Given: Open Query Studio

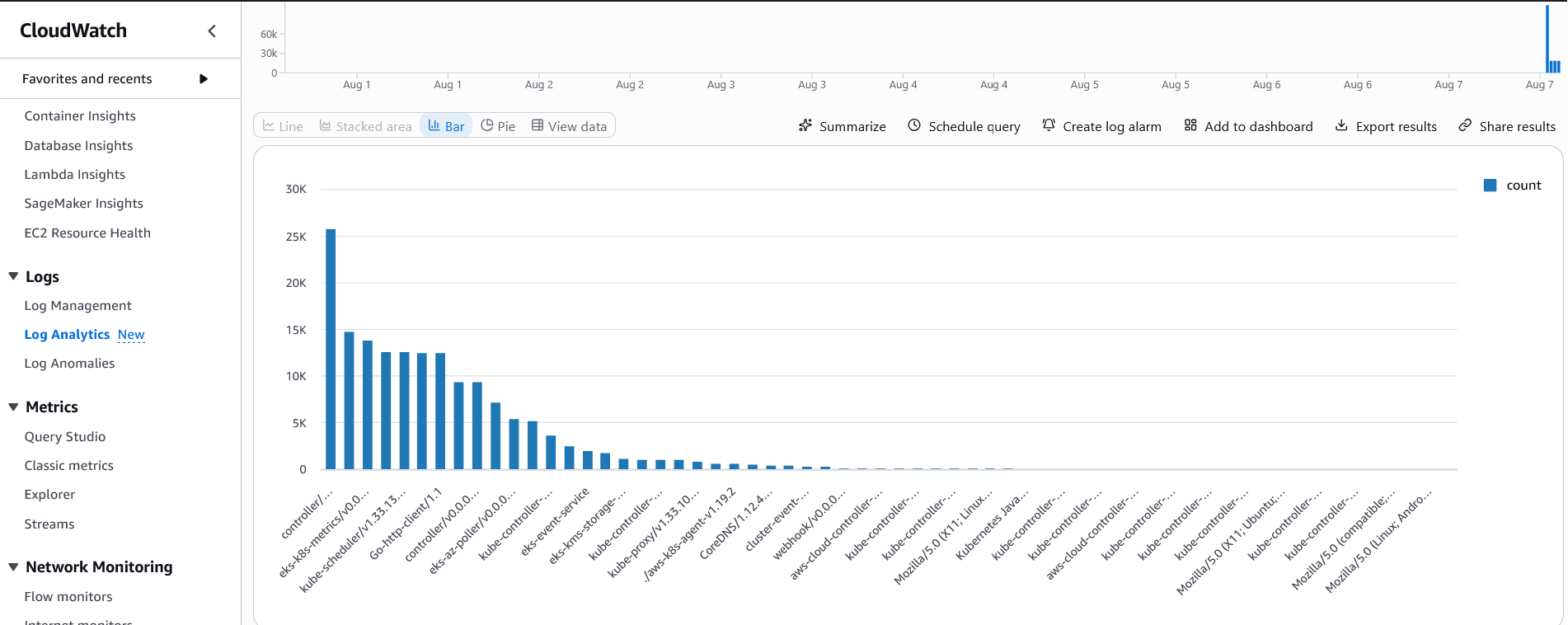Looking at the screenshot, I should point(65,437).
